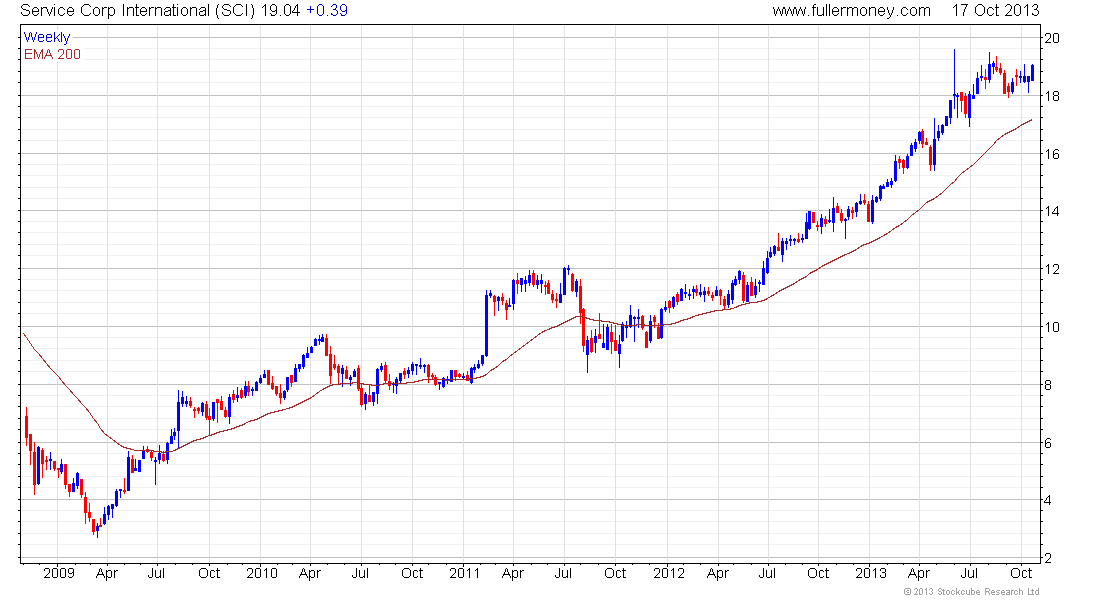Click the big blue candle in February 2011
Viewport: 1100px width, 600px height.
486,324
